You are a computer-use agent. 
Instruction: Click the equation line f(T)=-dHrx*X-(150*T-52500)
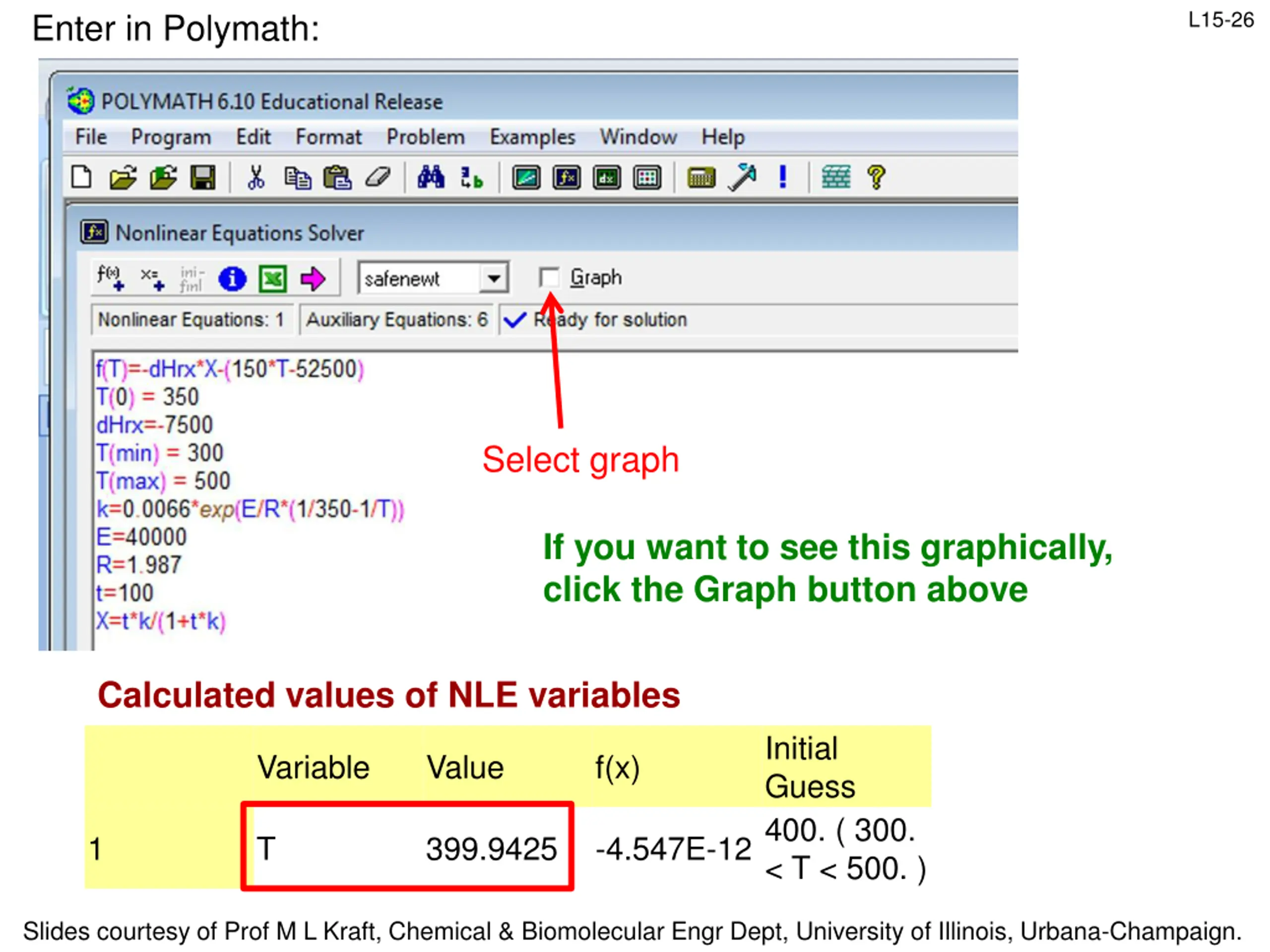[230, 369]
